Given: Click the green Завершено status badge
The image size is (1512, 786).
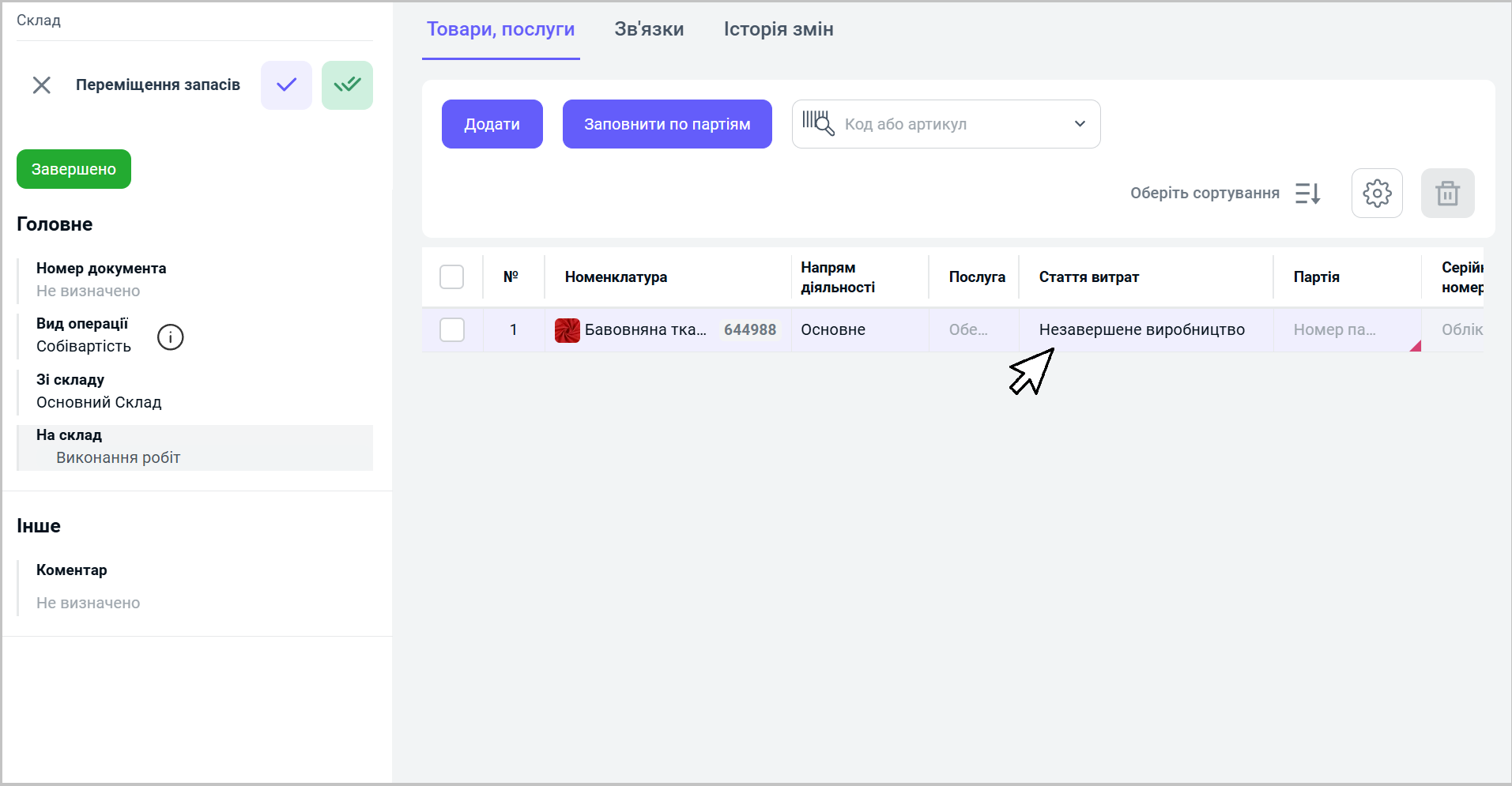Looking at the screenshot, I should 74,169.
